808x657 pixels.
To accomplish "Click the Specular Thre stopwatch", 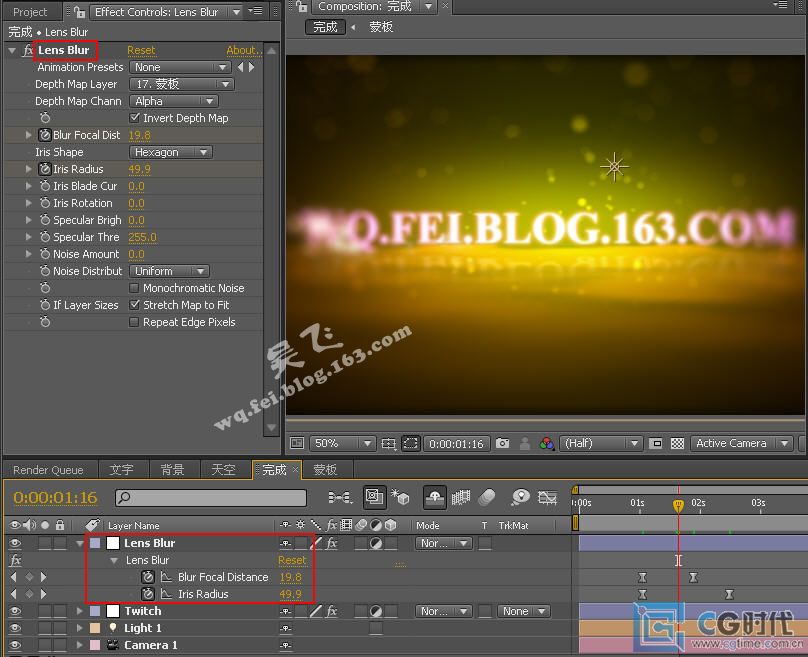I will click(x=45, y=237).
